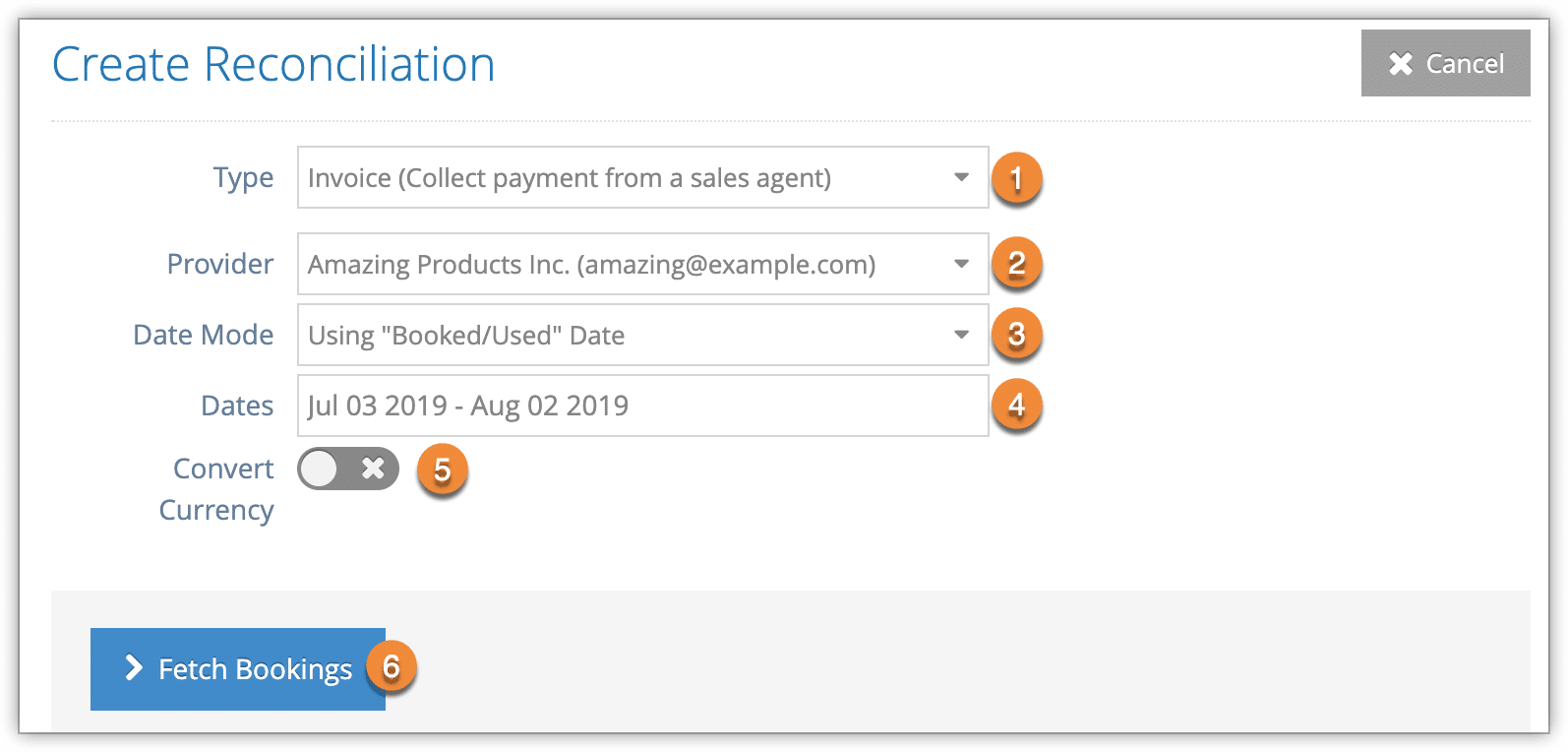Click the Dates range input field

[642, 406]
